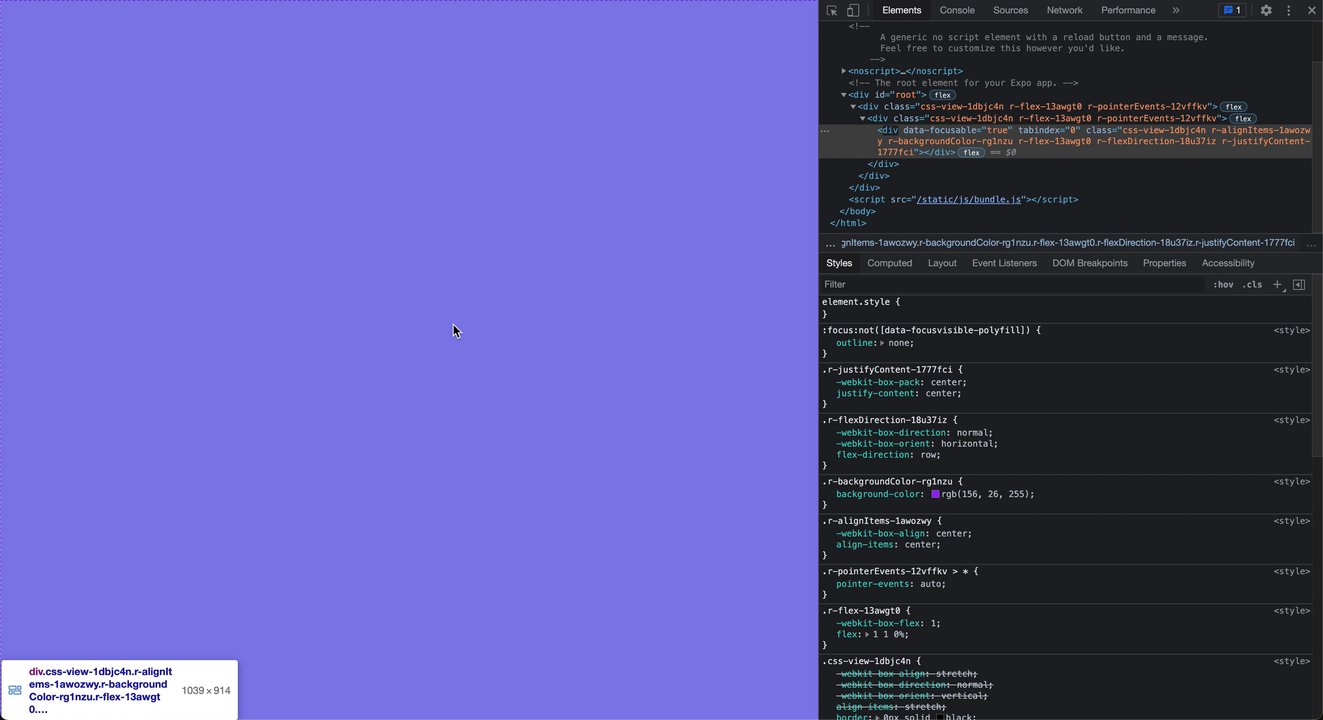Switch to the Performance tab
Screen dimensions: 1323x720
[x=1128, y=10]
